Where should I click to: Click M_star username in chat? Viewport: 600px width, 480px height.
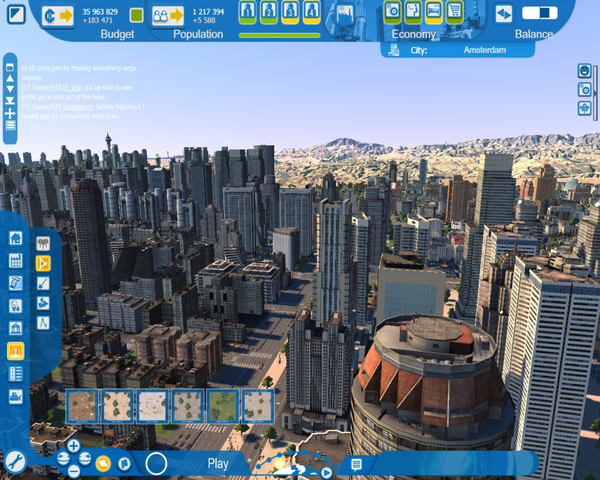click(x=72, y=88)
